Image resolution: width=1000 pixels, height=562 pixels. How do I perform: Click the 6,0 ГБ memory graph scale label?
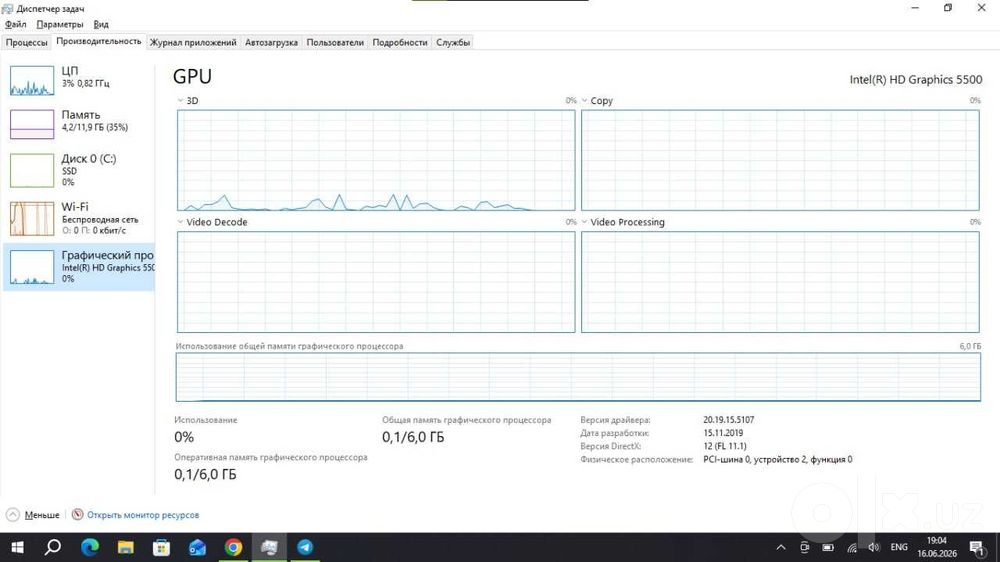[970, 346]
